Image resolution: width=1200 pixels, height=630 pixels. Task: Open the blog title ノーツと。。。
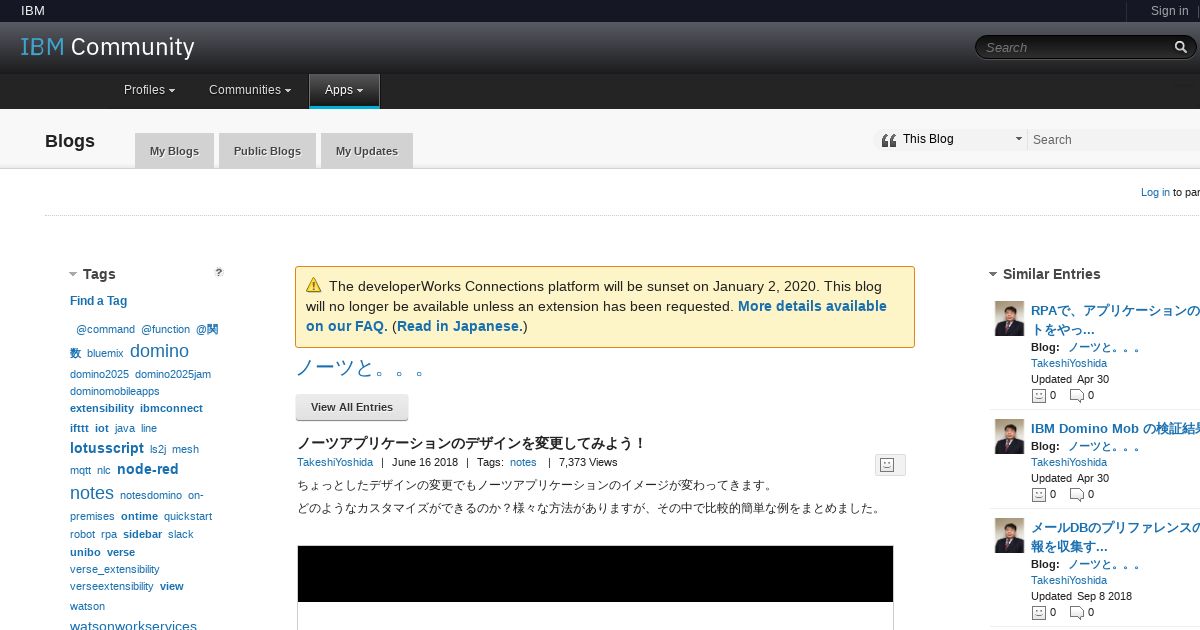click(x=361, y=367)
